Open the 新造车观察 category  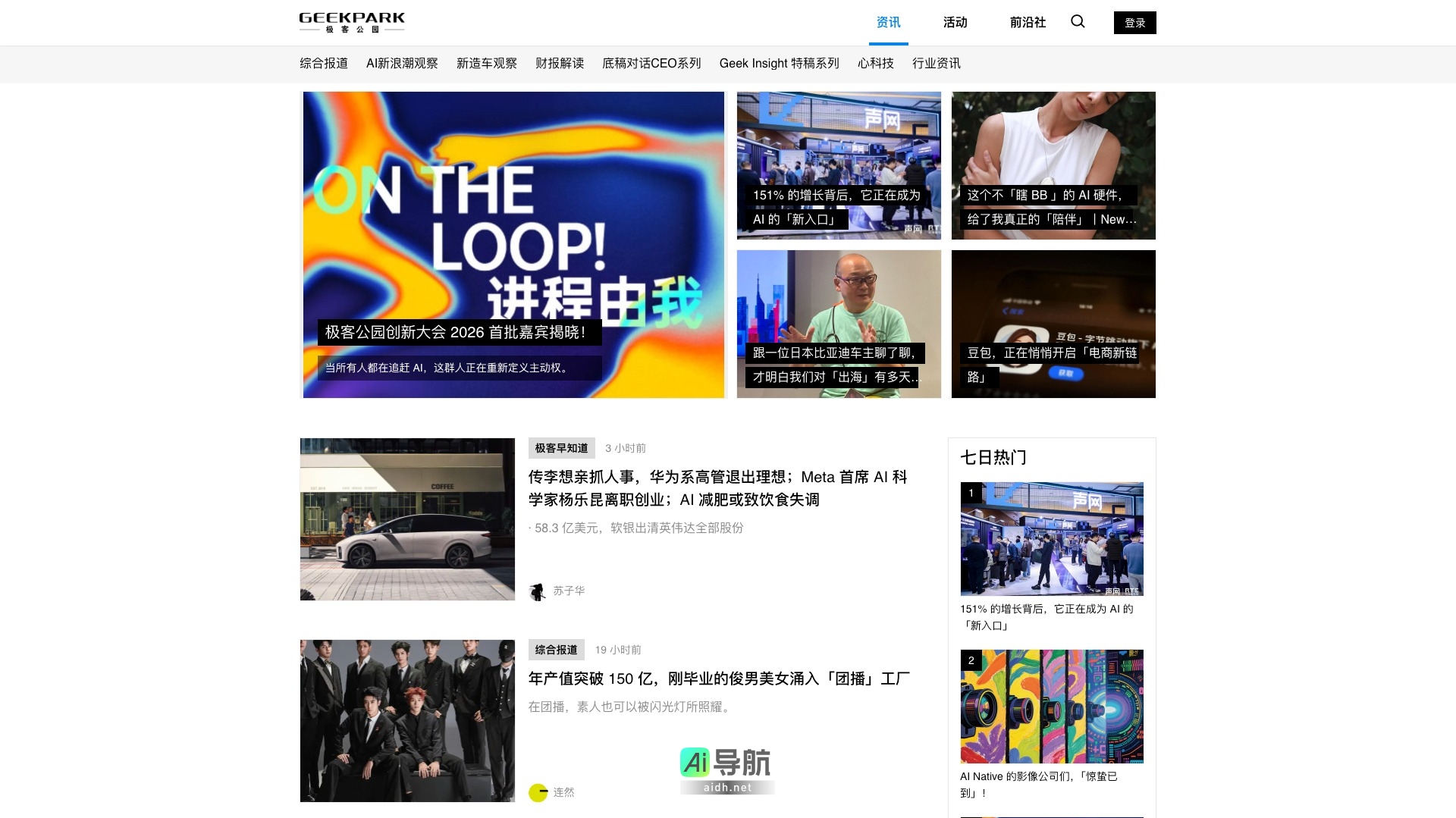[486, 64]
